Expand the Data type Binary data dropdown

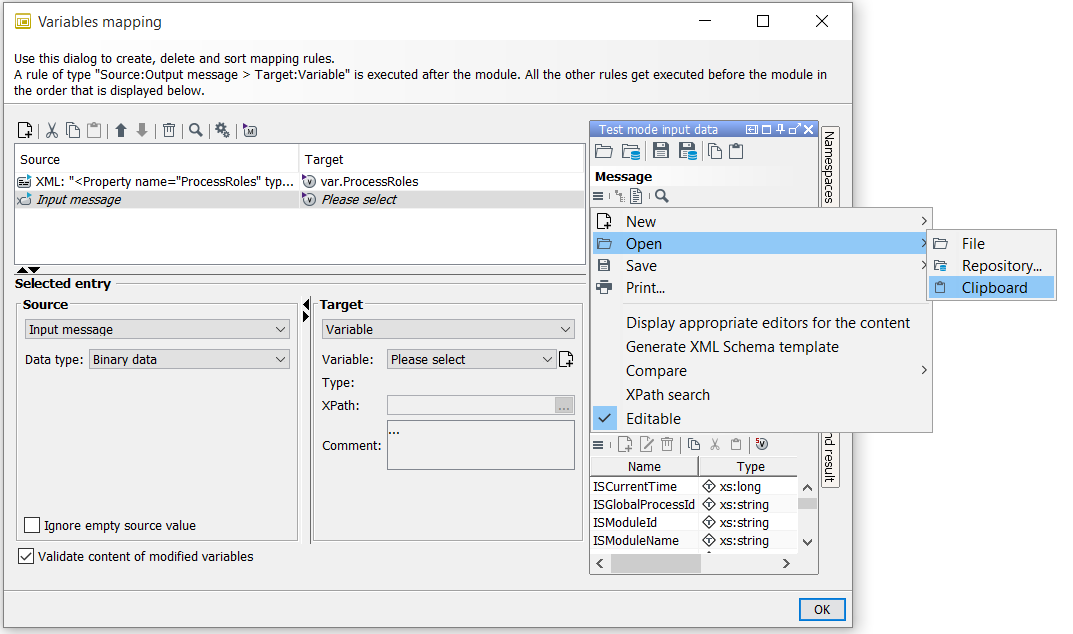[x=189, y=360]
